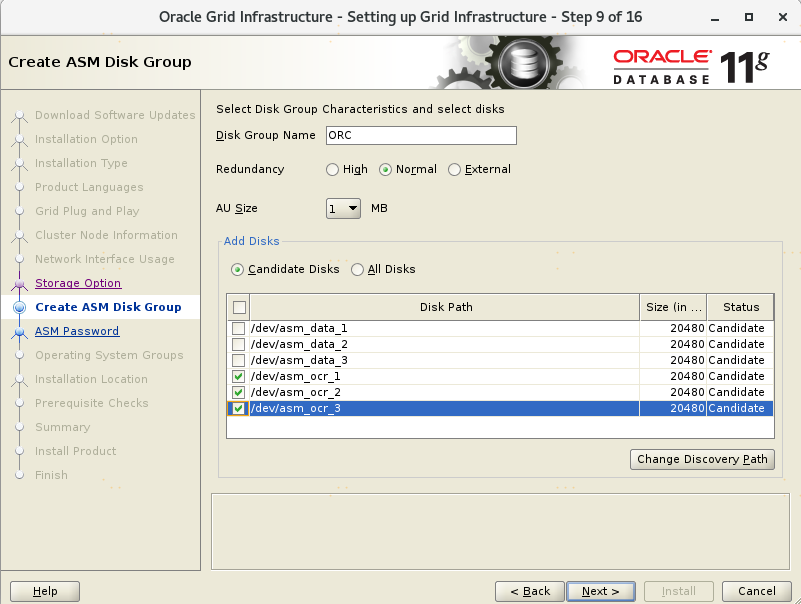This screenshot has height=604, width=801.
Task: Sort by the Disk Path column header
Action: pos(446,308)
